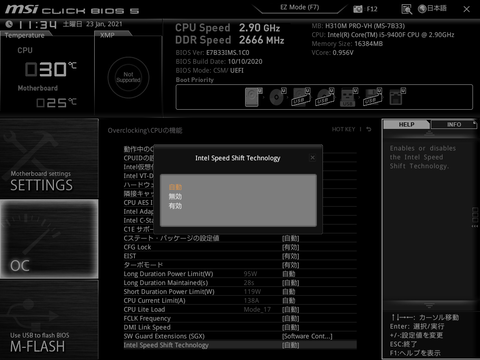Select the CFG Lock row label
480x360 pixels.
[137, 247]
